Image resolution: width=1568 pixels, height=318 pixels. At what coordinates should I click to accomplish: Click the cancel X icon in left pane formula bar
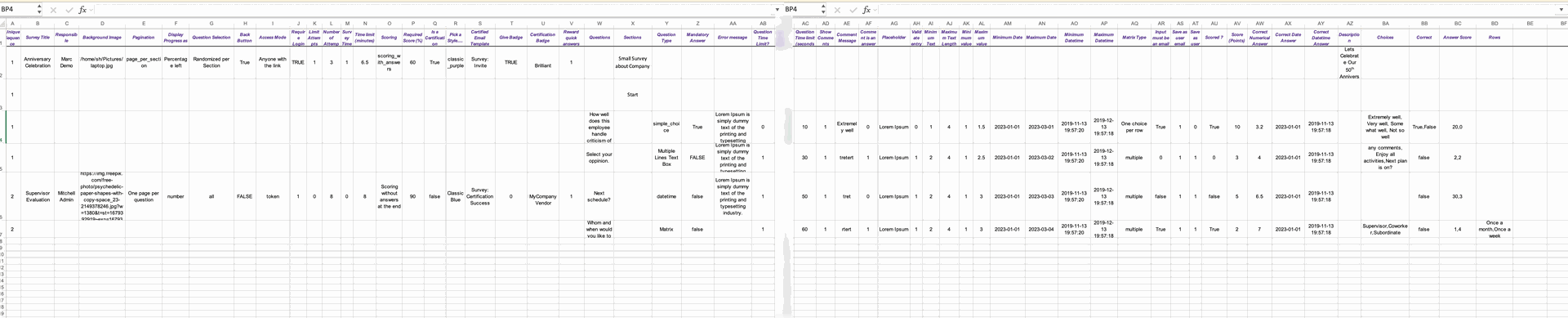(53, 10)
